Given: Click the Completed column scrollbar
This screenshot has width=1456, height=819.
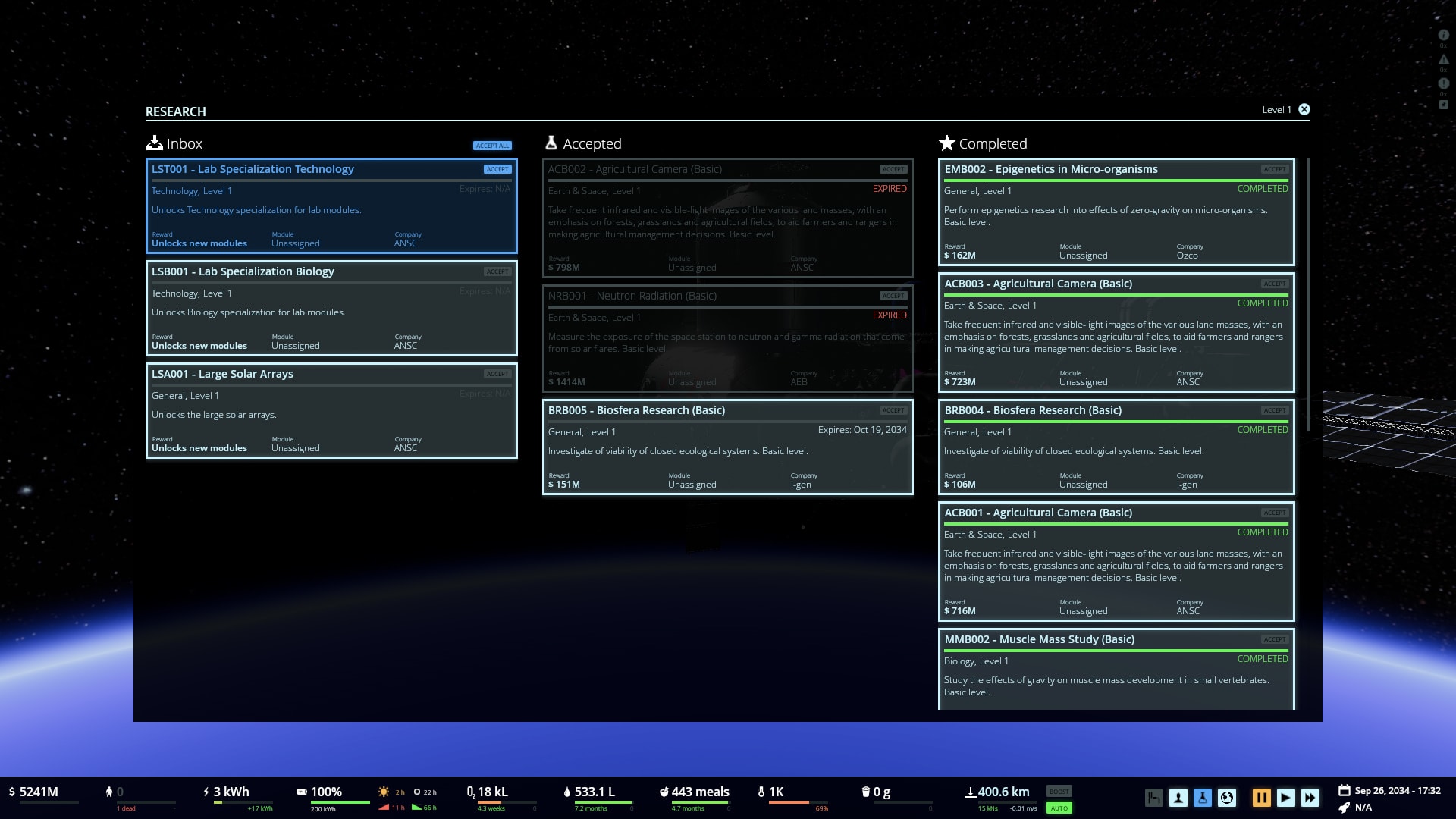Looking at the screenshot, I should click(1308, 296).
